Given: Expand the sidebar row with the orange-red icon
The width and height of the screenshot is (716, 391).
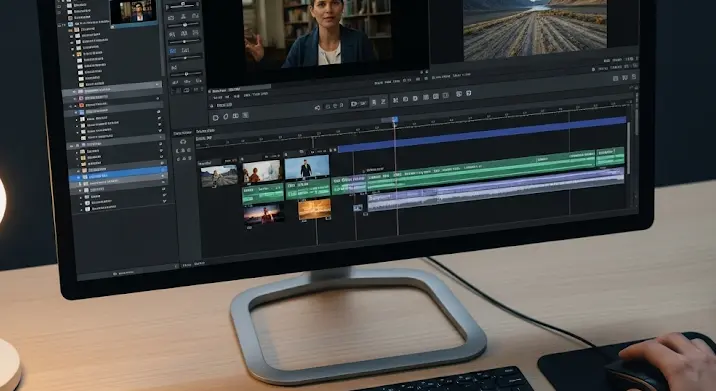Looking at the screenshot, I should pos(75,106).
